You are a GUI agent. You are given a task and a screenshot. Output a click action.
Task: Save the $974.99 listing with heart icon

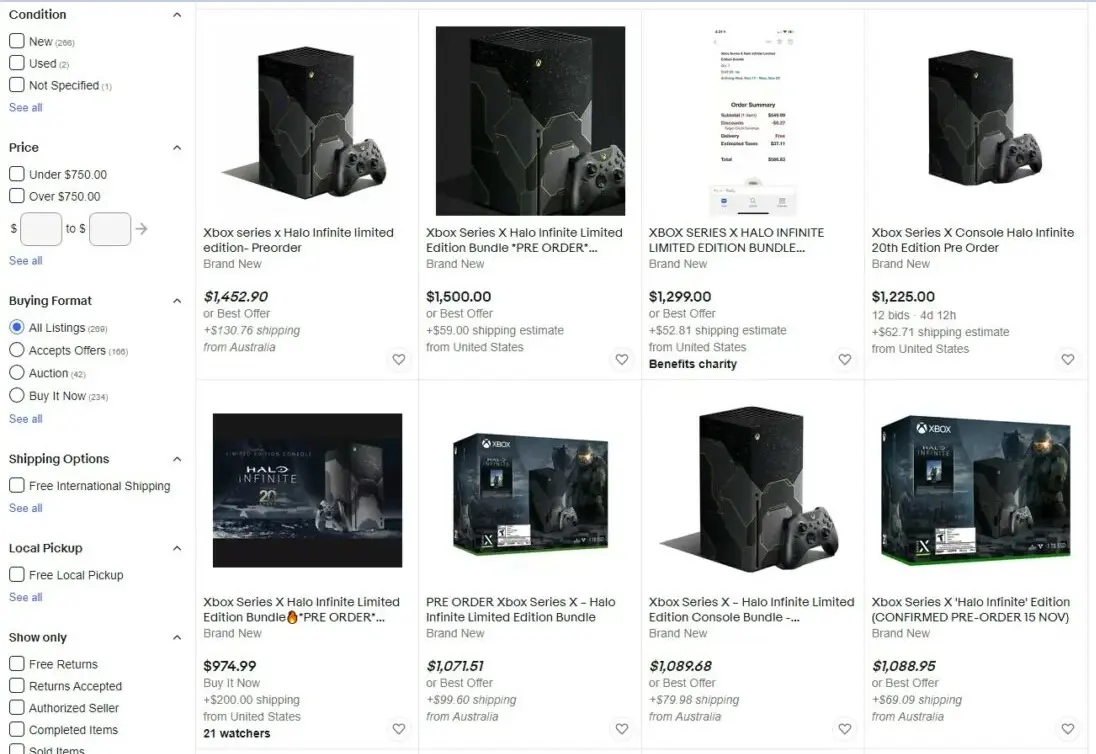398,729
